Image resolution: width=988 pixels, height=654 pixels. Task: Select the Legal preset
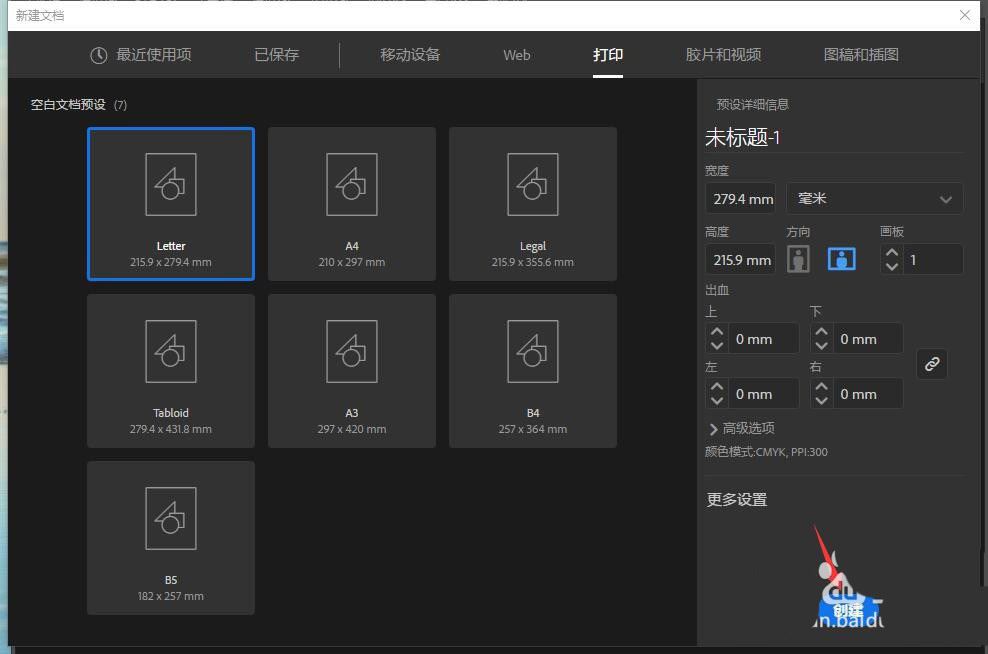(x=532, y=185)
